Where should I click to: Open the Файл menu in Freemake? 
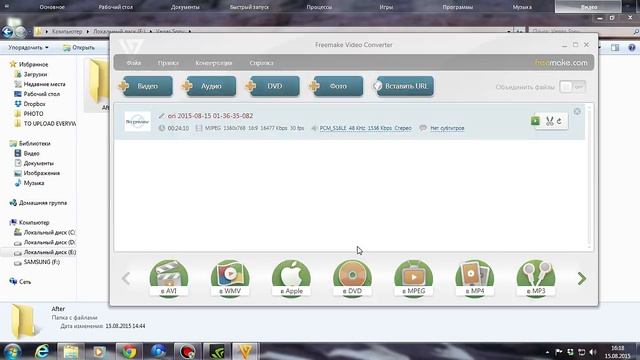(133, 63)
